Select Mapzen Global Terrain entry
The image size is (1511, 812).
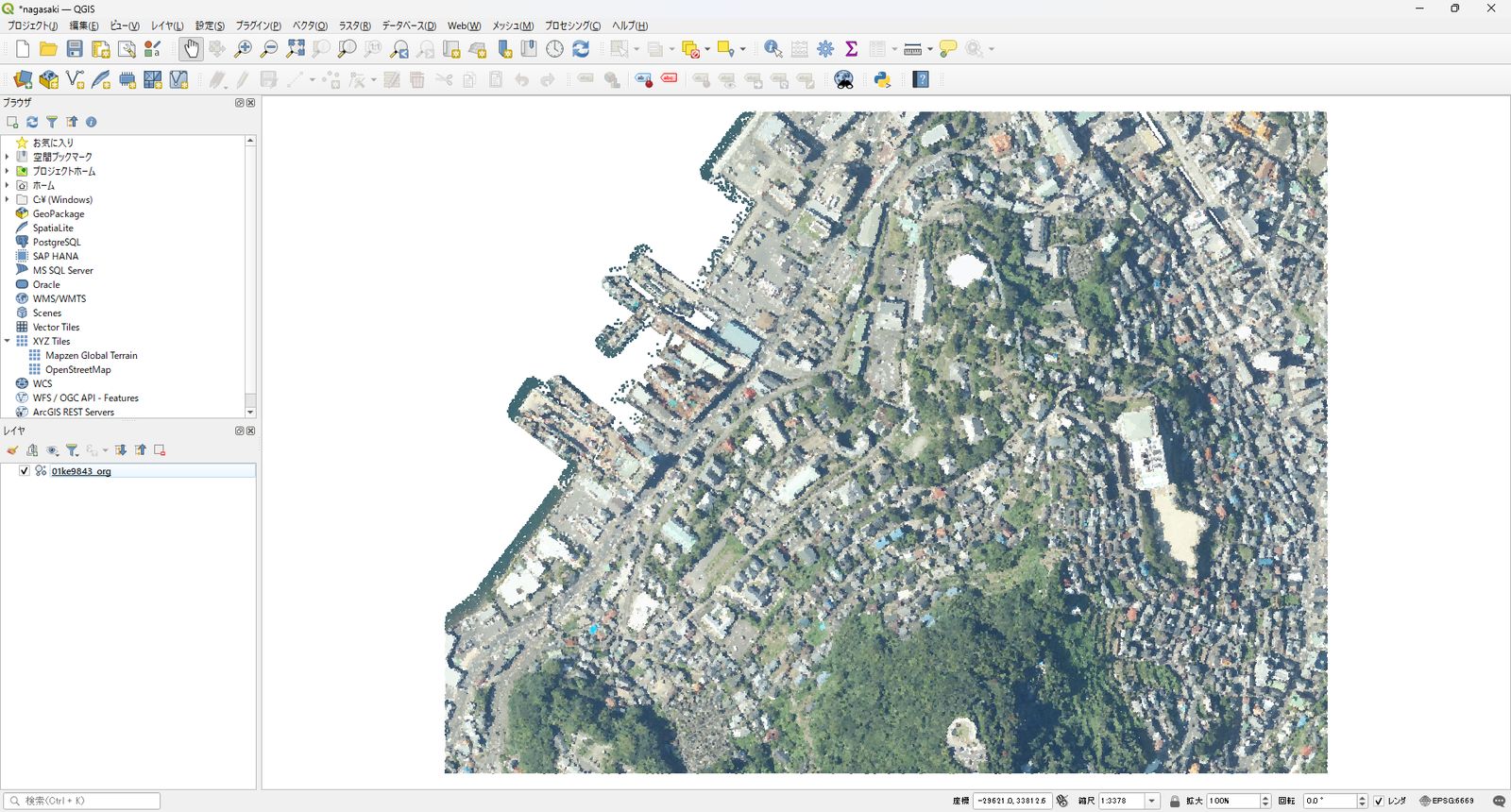pyautogui.click(x=92, y=355)
